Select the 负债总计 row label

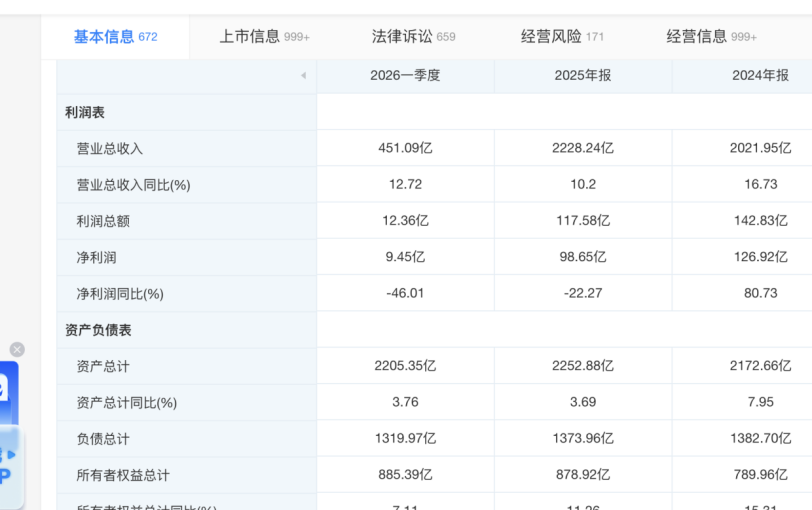point(103,439)
